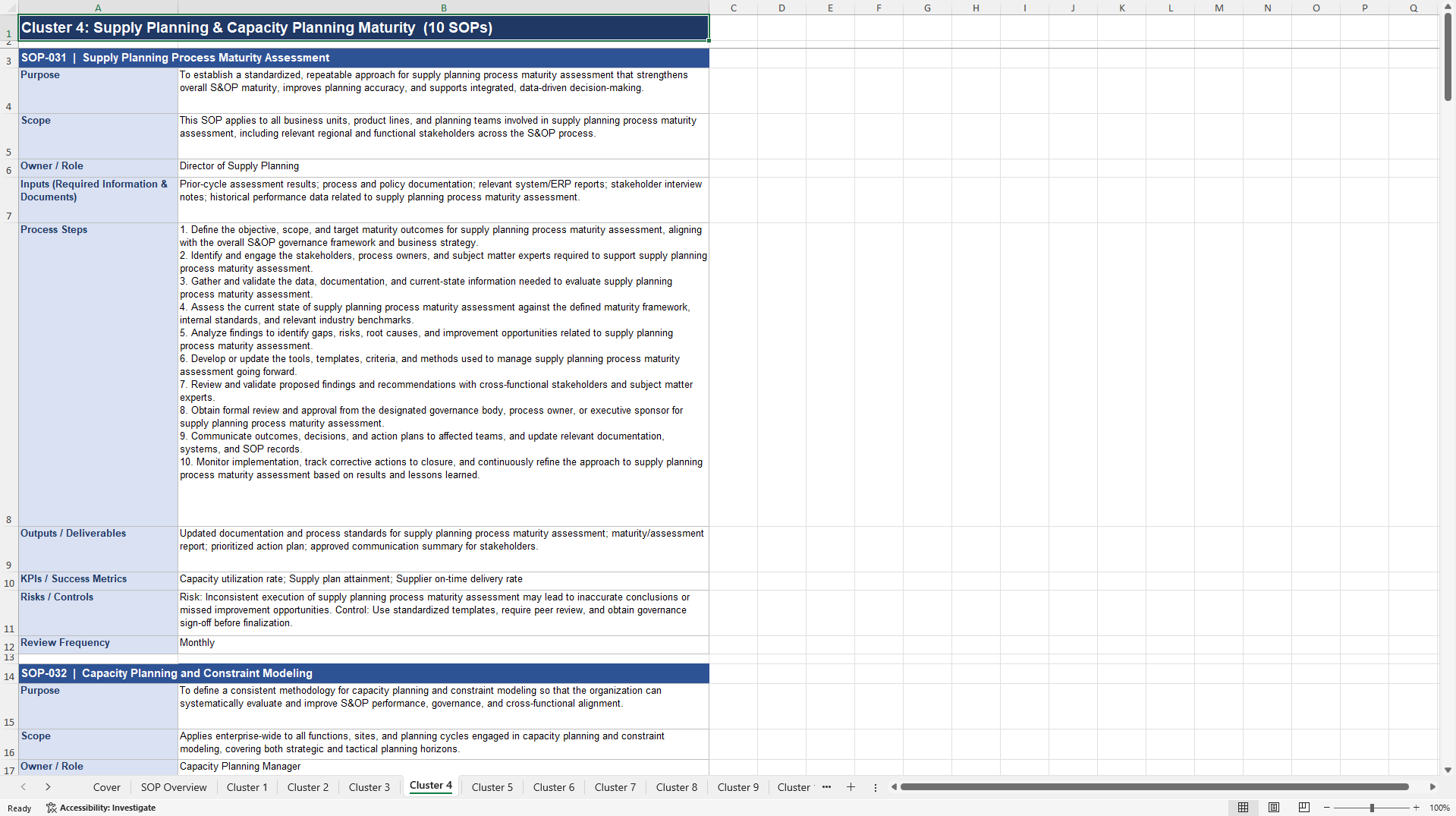The image size is (1456, 816).
Task: Click 'Director of Supply Planning' cell
Action: [444, 168]
